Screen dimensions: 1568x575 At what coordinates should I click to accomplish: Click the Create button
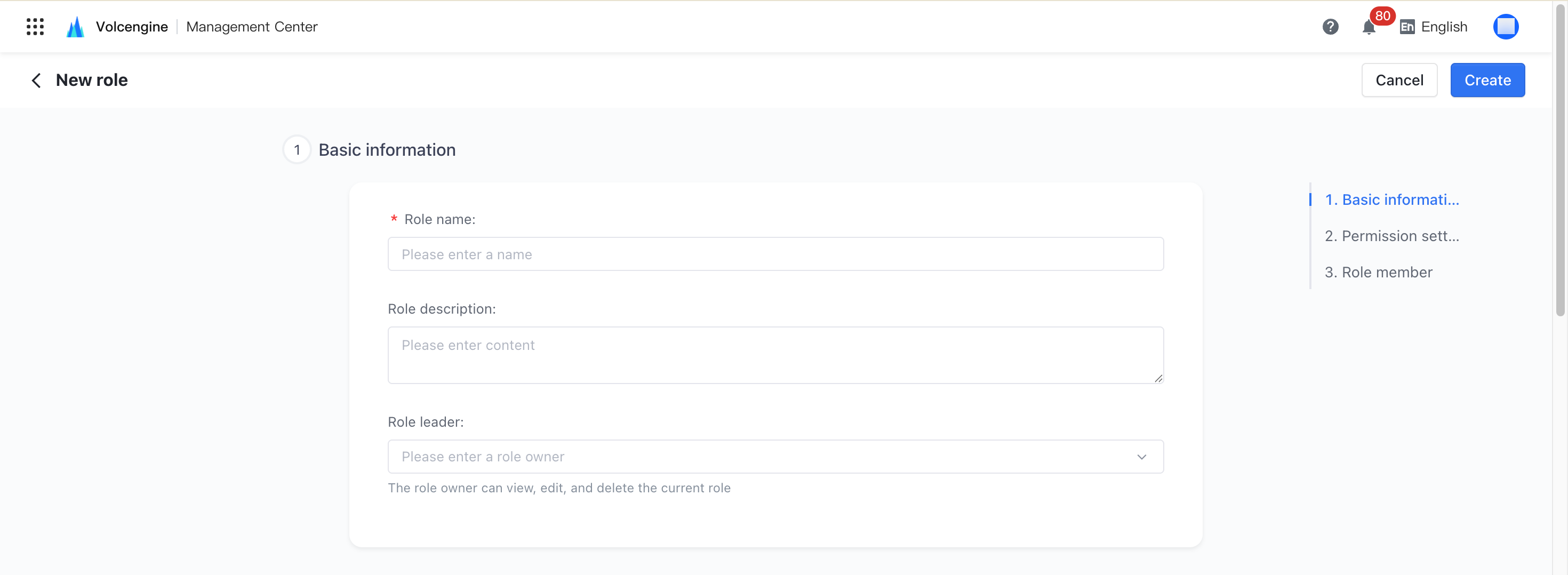[1487, 81]
